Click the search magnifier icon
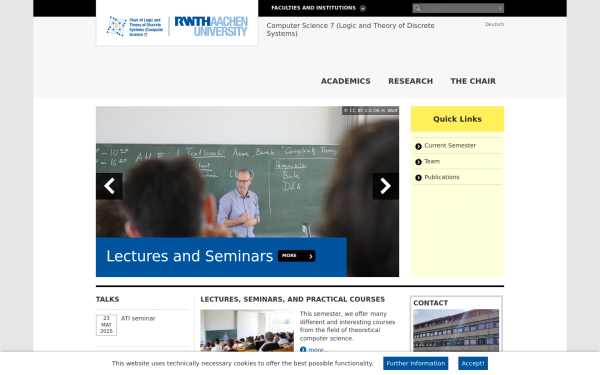 (x=417, y=8)
